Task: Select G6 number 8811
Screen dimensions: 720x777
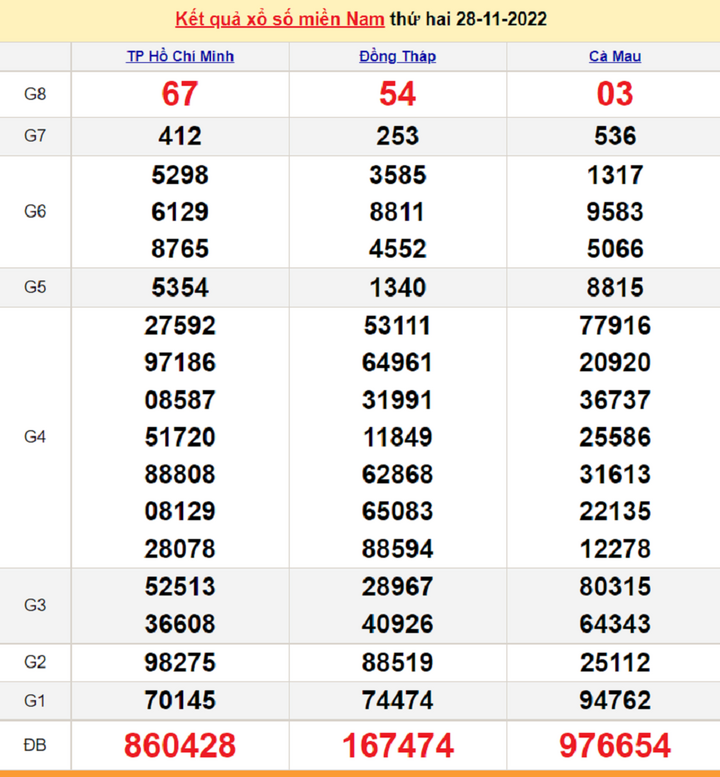Action: pyautogui.click(x=397, y=212)
